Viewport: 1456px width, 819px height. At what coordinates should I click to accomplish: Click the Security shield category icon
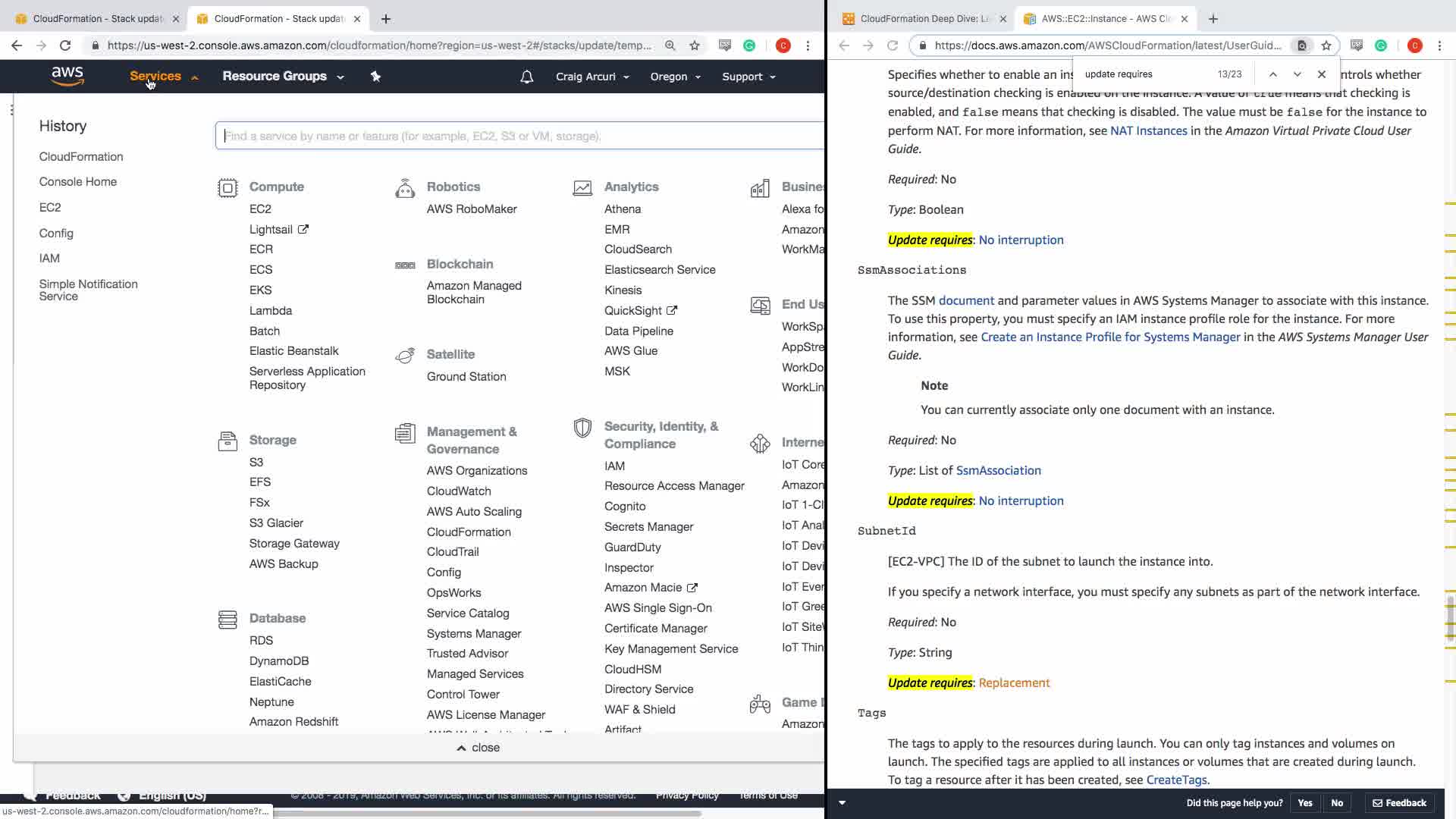582,428
